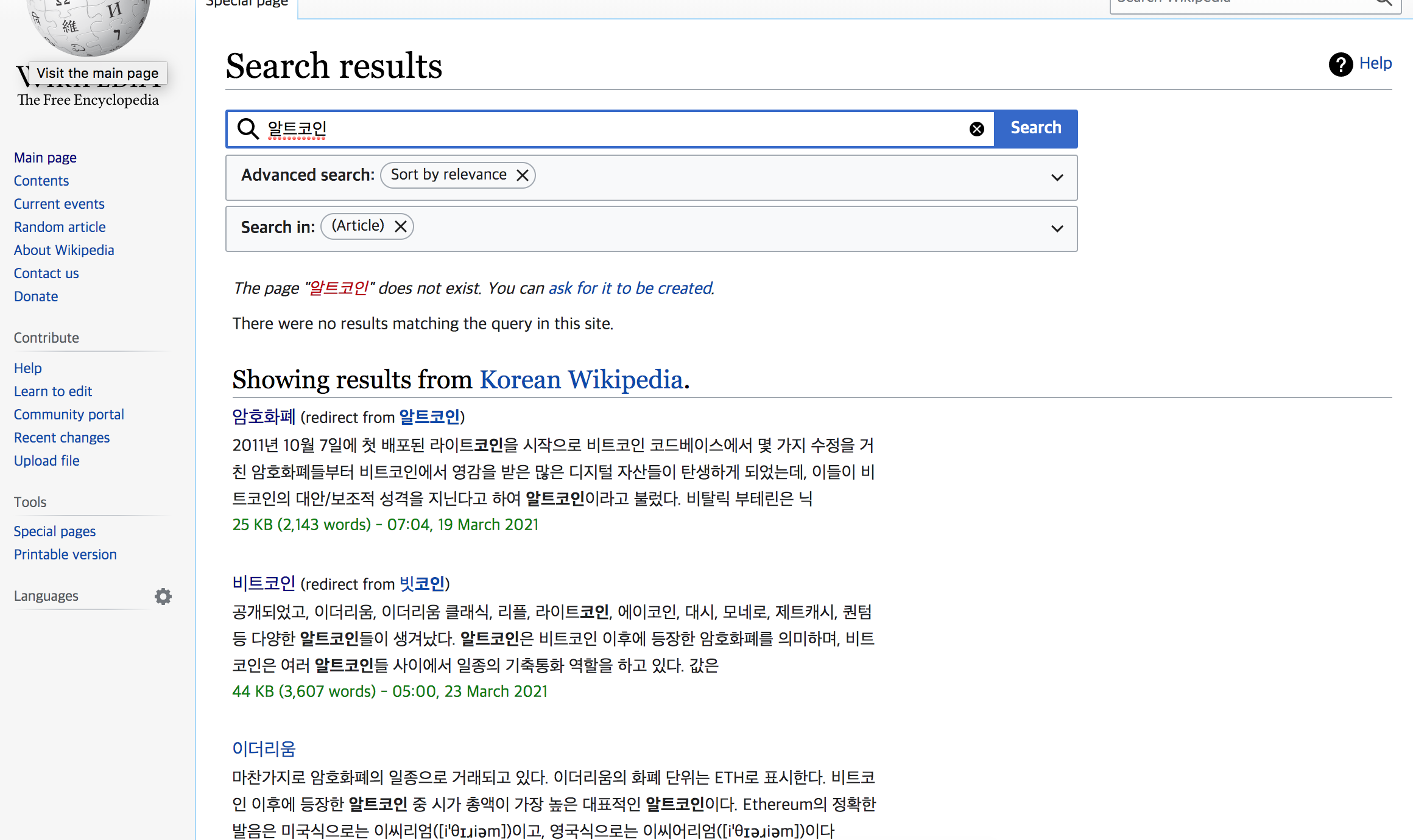Open the red 알트코인 page link
This screenshot has height=840, width=1413.
point(339,288)
